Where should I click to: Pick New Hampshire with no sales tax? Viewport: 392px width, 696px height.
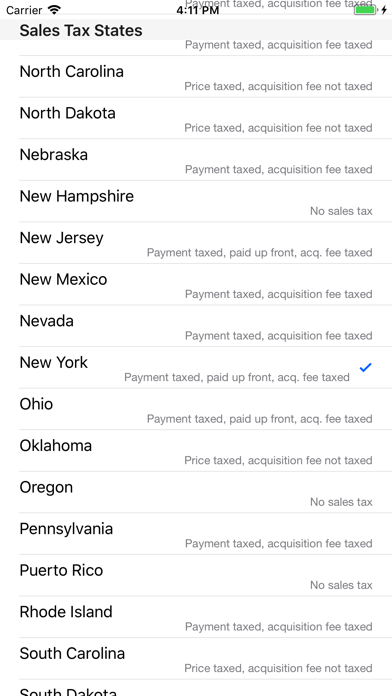tap(196, 202)
